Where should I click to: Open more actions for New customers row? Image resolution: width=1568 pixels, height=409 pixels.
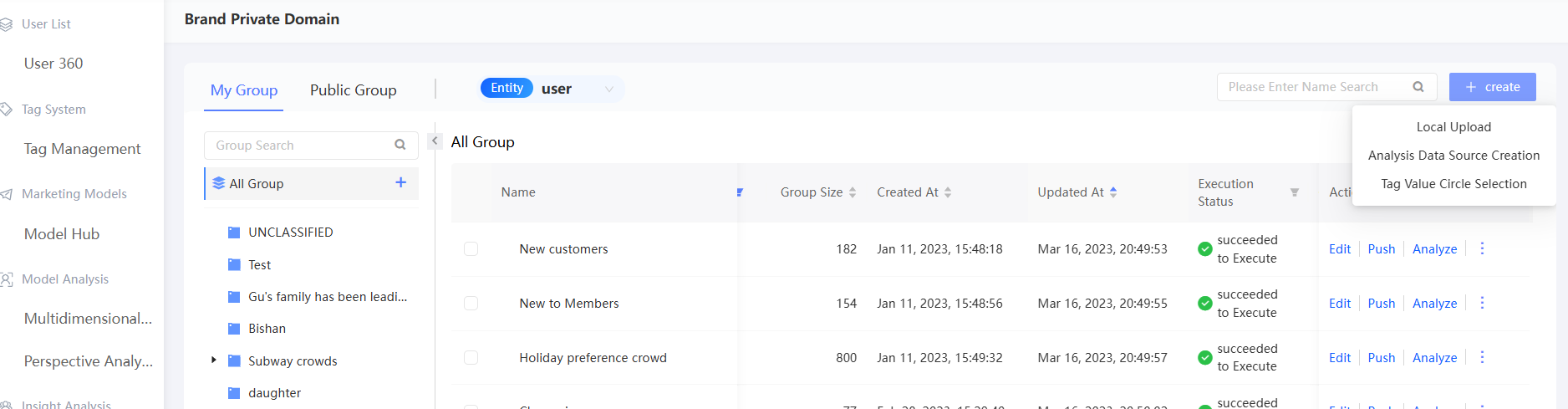(1482, 248)
